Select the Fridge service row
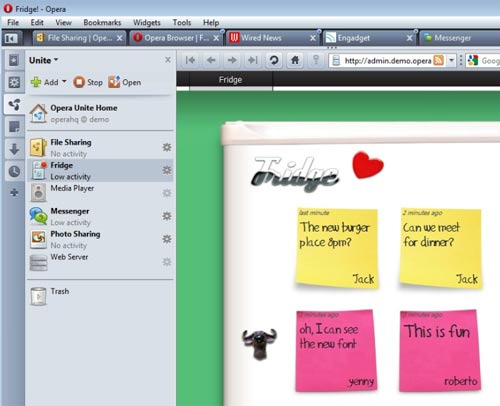Screen dimensions: 500x406 coord(100,170)
